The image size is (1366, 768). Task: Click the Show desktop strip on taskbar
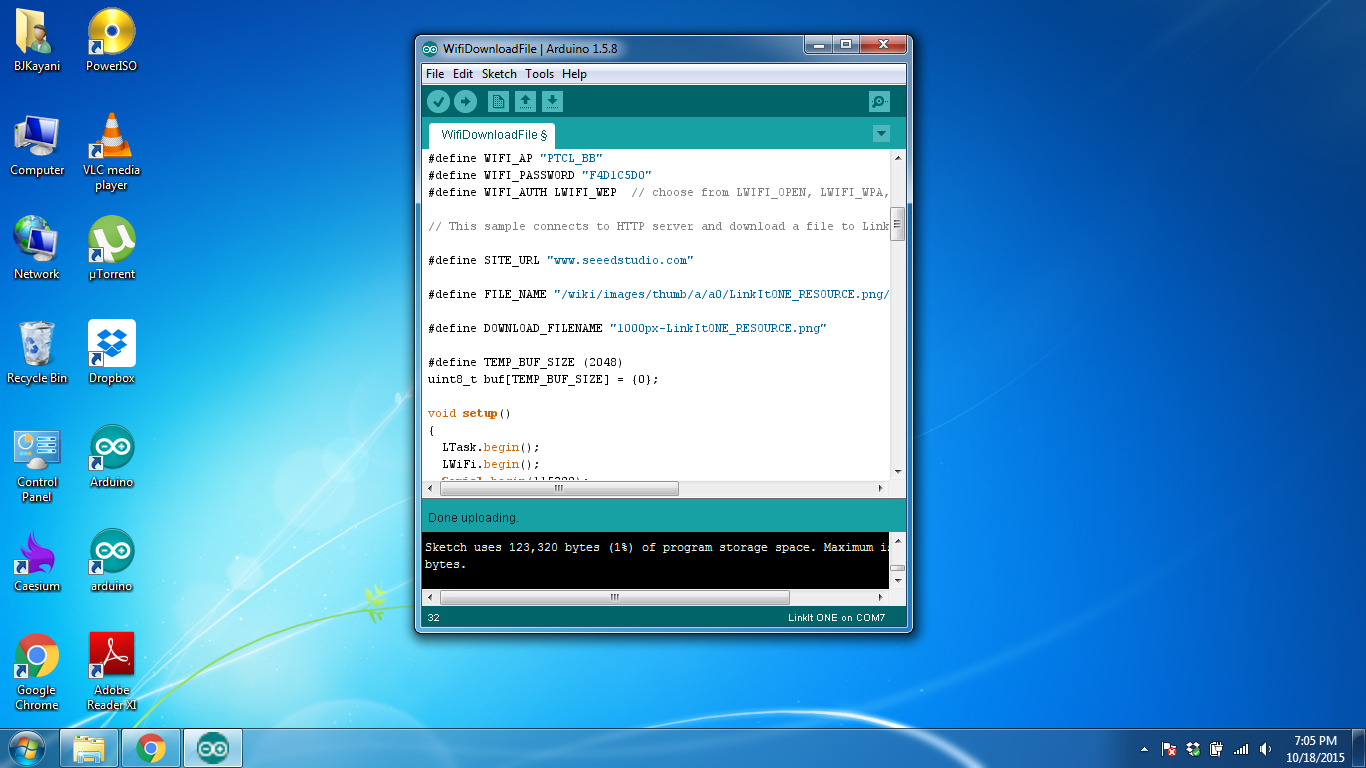(x=1359, y=748)
